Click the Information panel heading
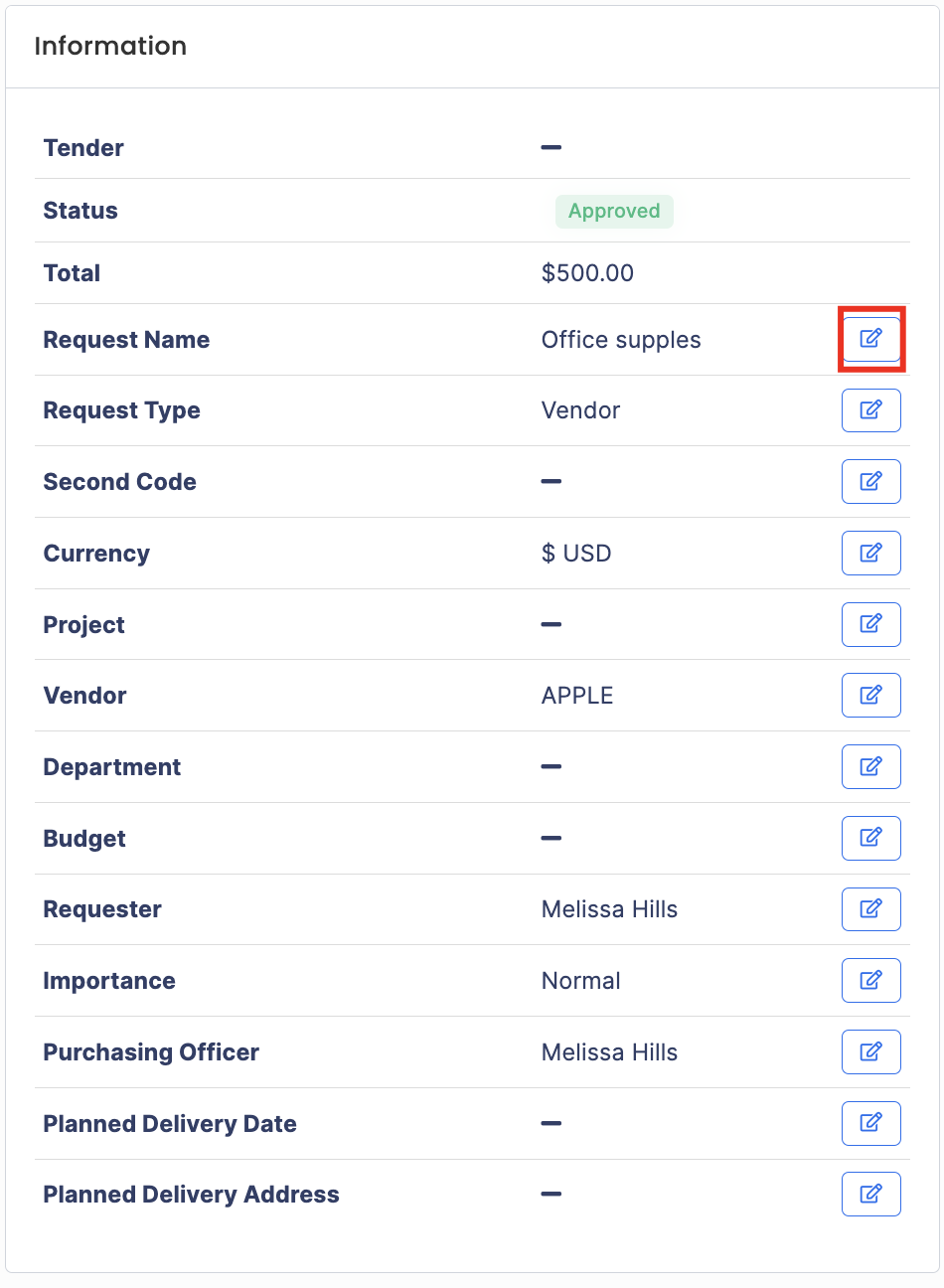 110,46
